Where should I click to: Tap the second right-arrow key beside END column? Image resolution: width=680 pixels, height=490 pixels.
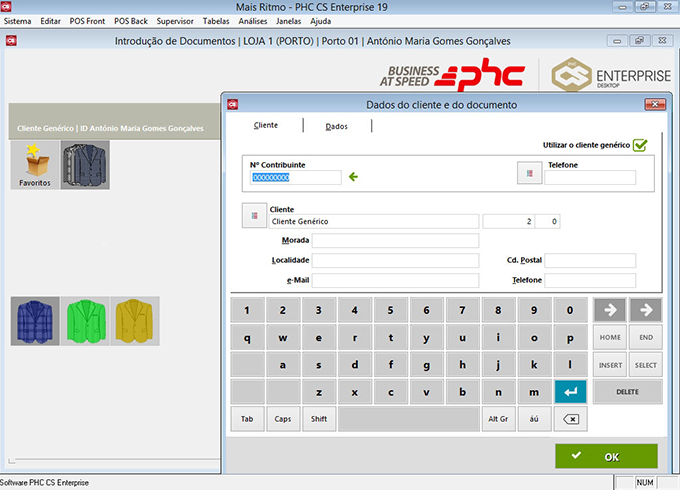(646, 310)
